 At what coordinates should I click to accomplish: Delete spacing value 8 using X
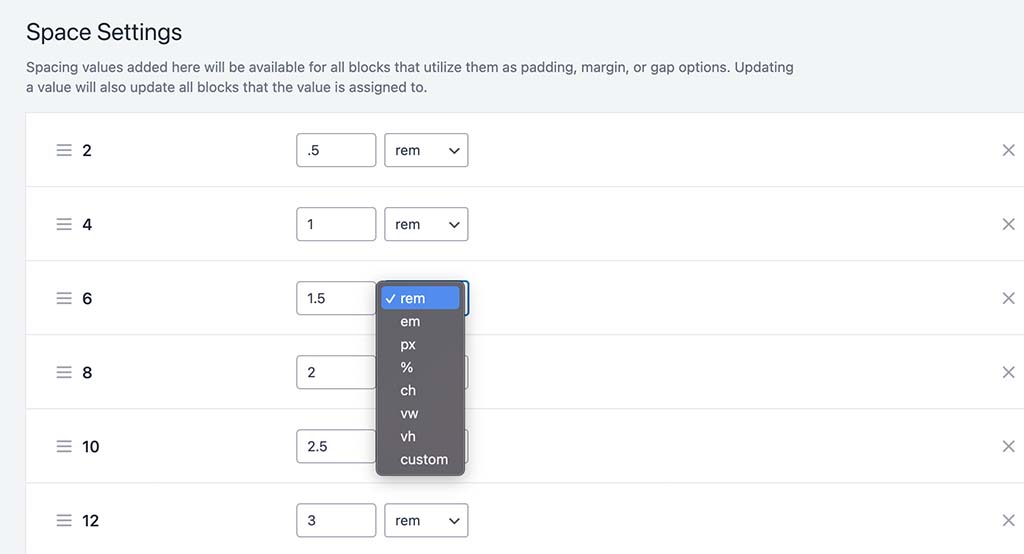coord(1008,372)
